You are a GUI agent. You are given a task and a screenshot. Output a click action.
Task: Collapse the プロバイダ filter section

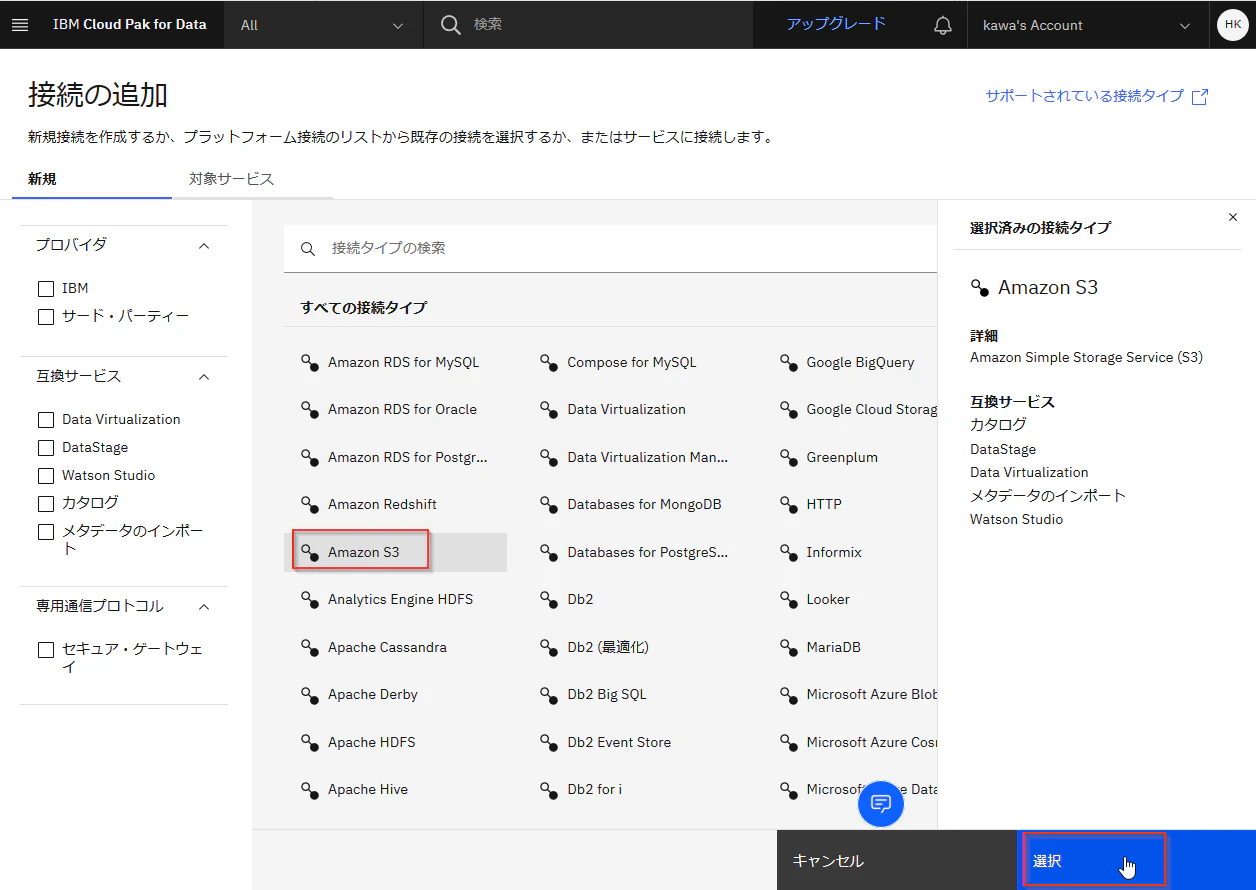click(x=204, y=245)
